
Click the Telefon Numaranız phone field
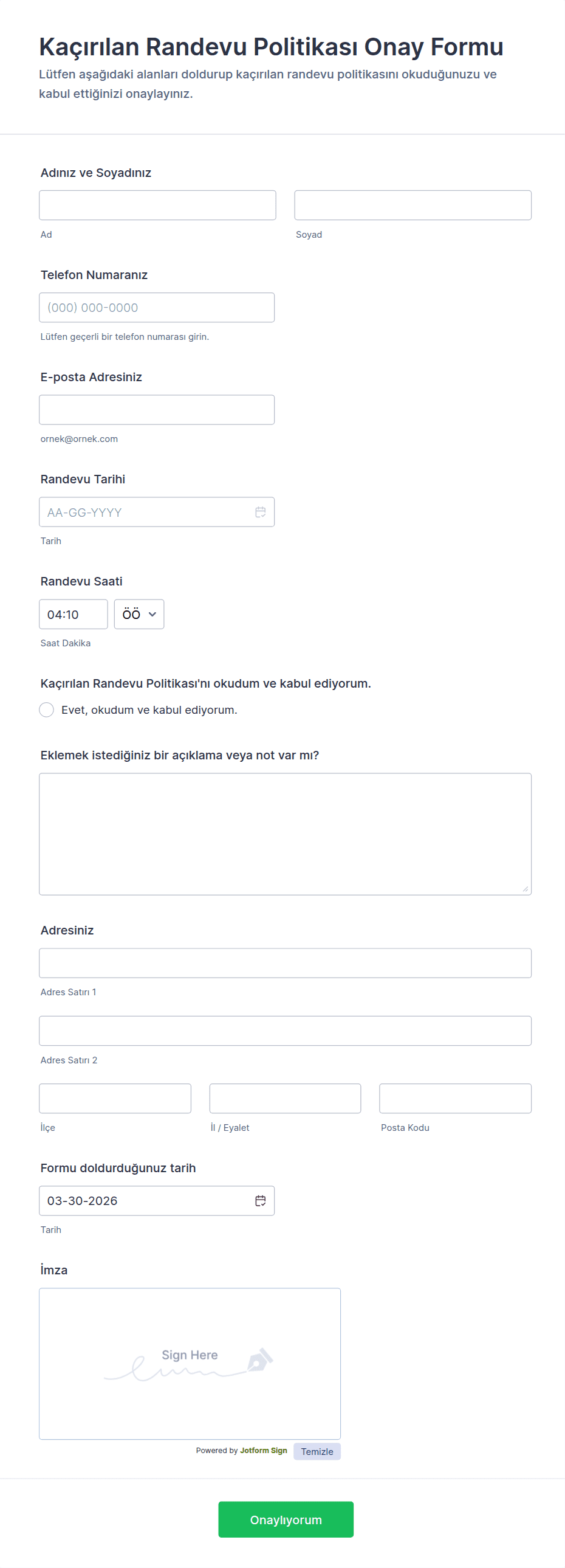[157, 308]
